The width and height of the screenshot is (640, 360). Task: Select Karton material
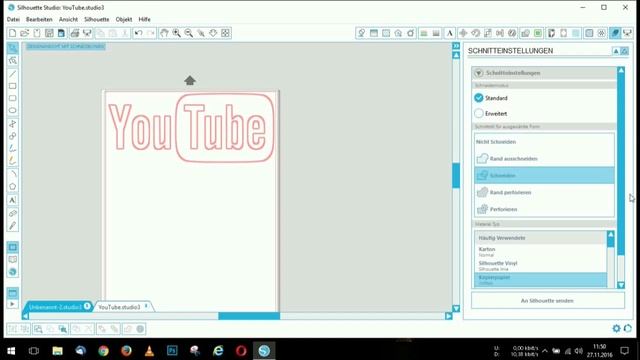(540, 251)
